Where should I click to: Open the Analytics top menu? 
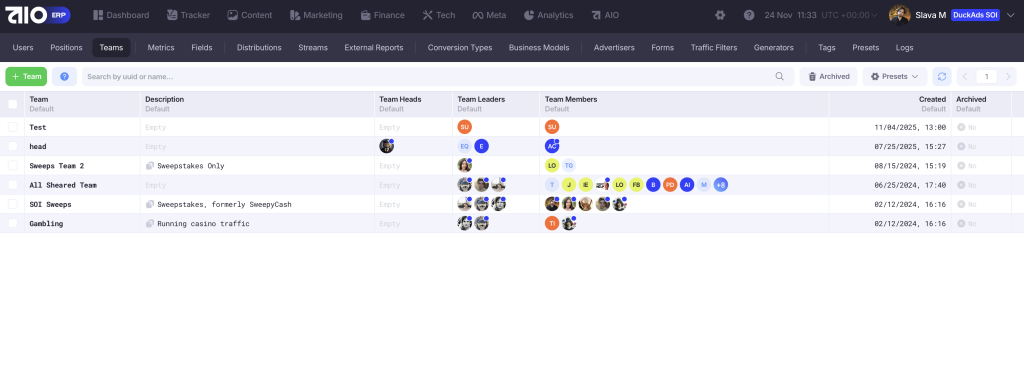549,15
